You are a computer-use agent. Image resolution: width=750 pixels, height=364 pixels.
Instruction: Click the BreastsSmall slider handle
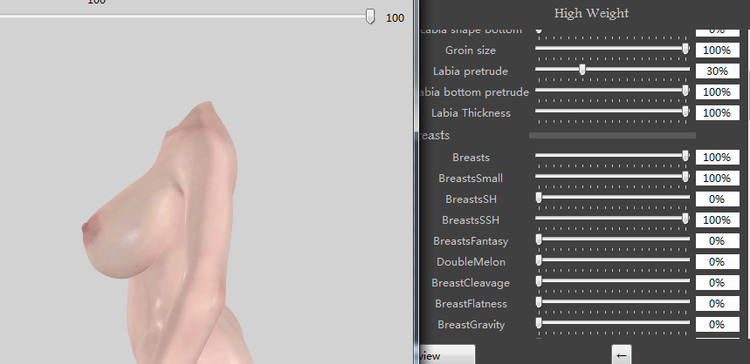pos(685,176)
